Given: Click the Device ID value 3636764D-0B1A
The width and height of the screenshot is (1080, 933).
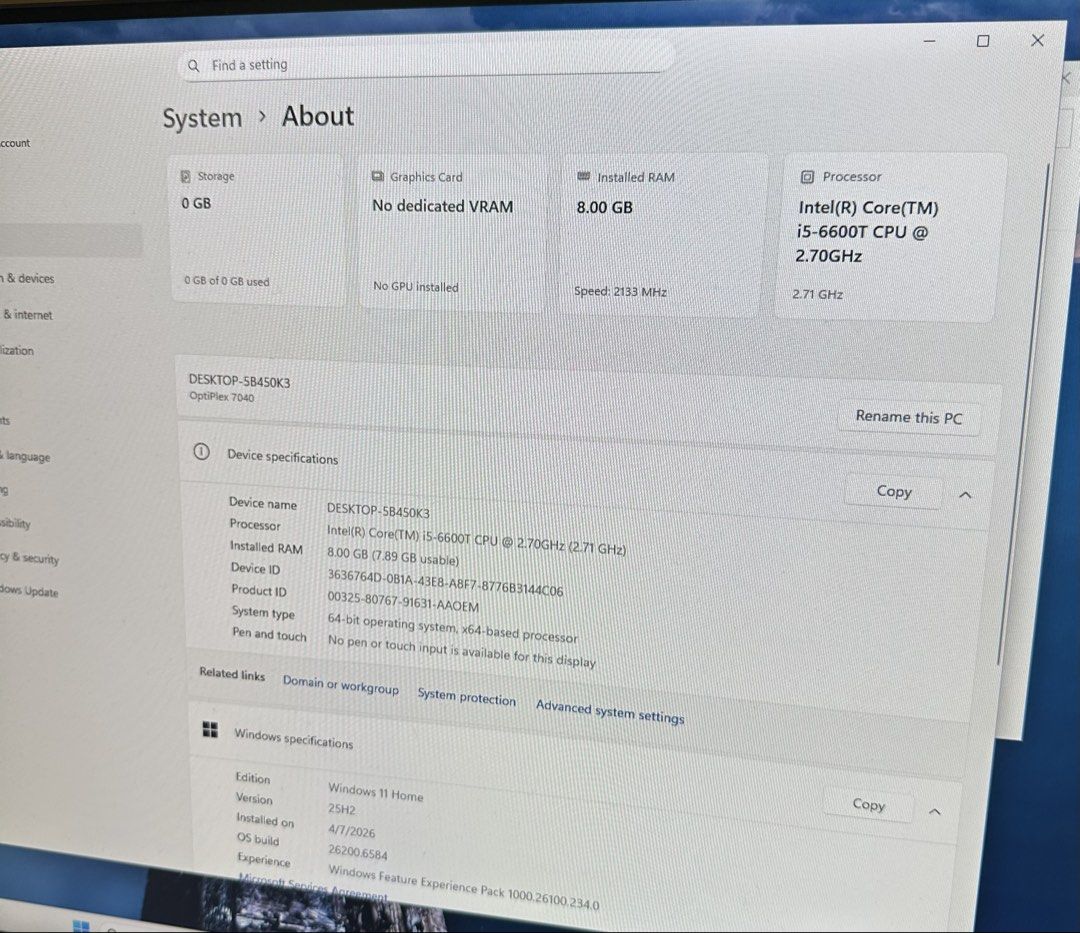Looking at the screenshot, I should pyautogui.click(x=445, y=583).
